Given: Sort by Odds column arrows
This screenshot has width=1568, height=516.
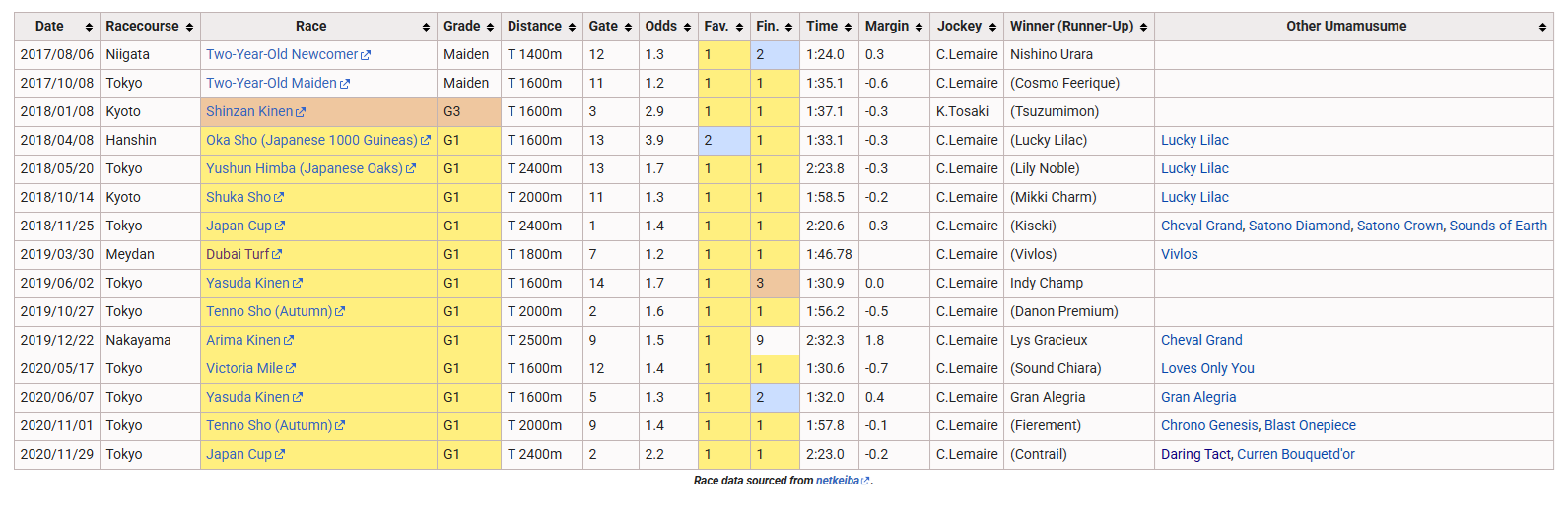Looking at the screenshot, I should coord(687,27).
